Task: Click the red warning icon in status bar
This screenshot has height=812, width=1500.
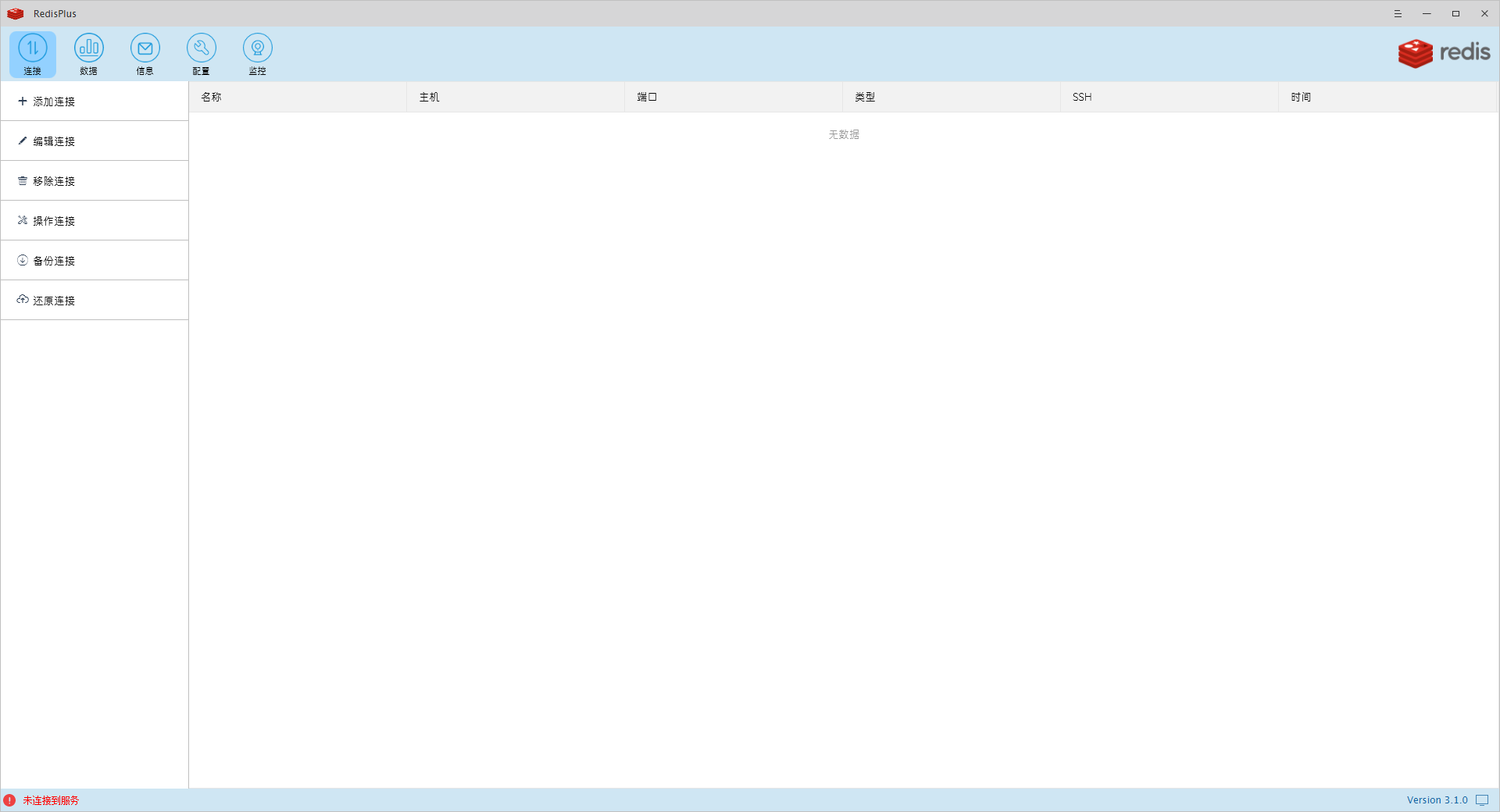Action: (x=9, y=800)
